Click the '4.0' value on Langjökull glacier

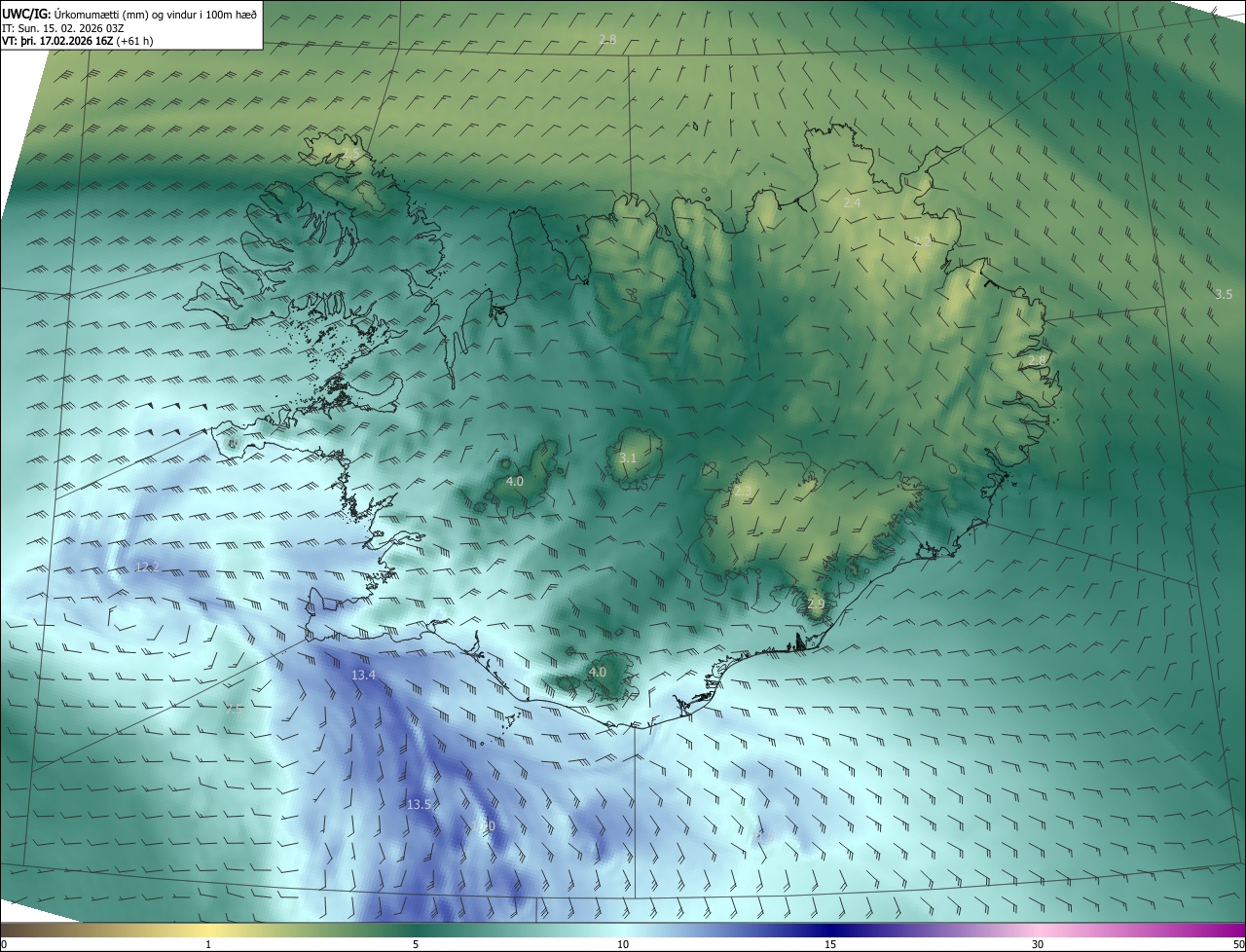(515, 482)
